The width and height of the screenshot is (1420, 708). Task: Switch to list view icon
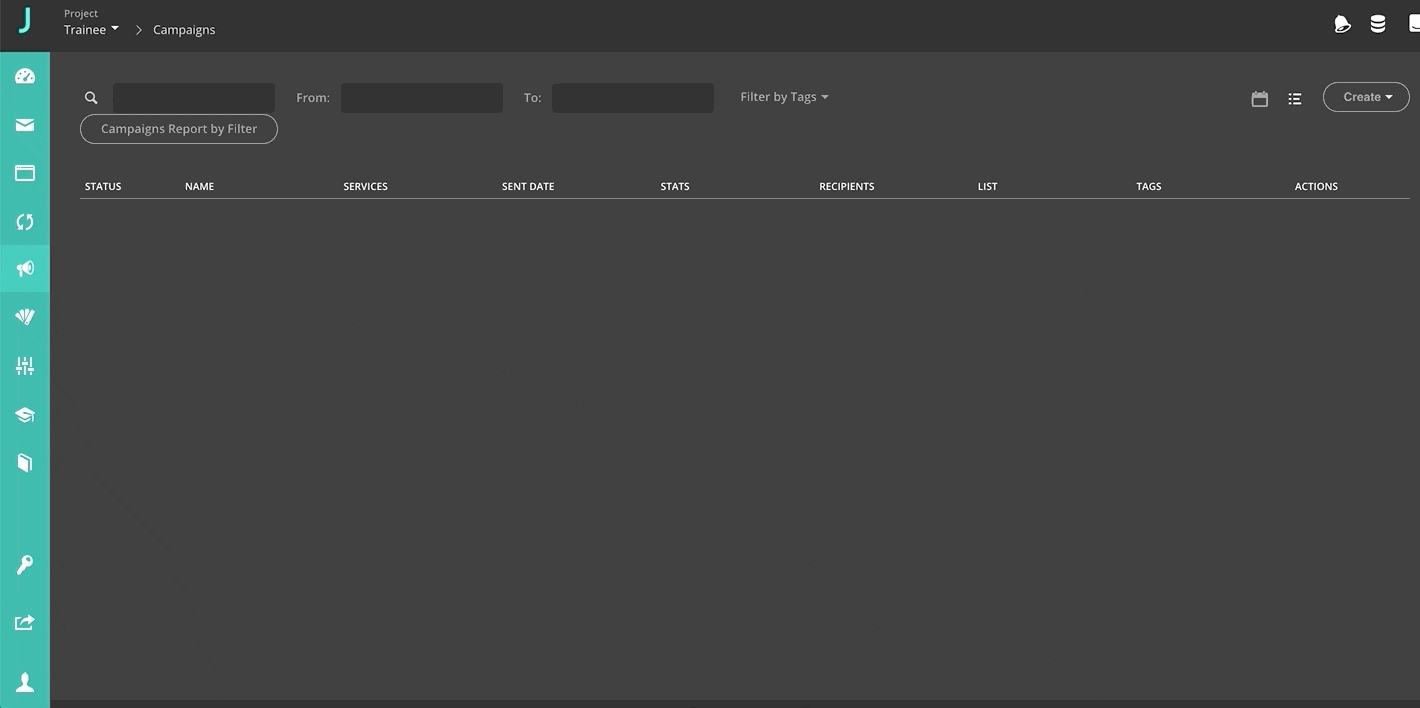1295,99
